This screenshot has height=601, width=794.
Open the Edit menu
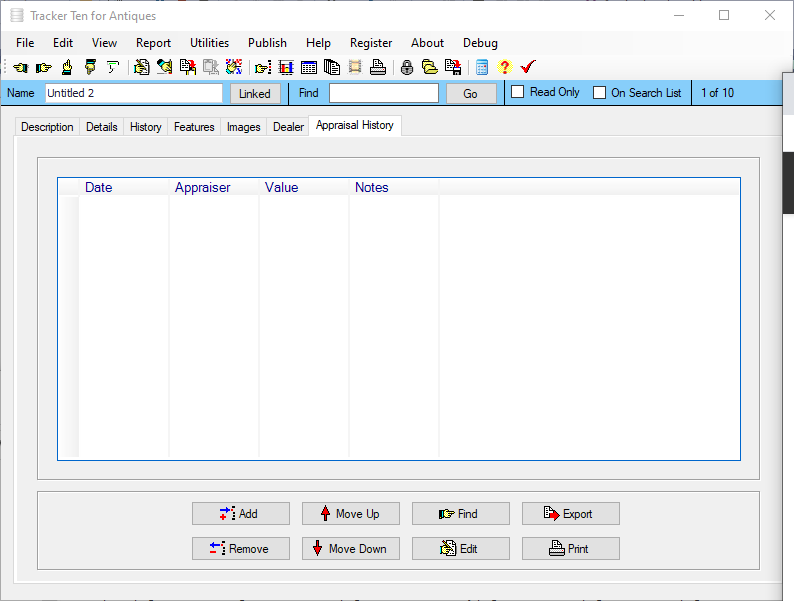(x=63, y=43)
